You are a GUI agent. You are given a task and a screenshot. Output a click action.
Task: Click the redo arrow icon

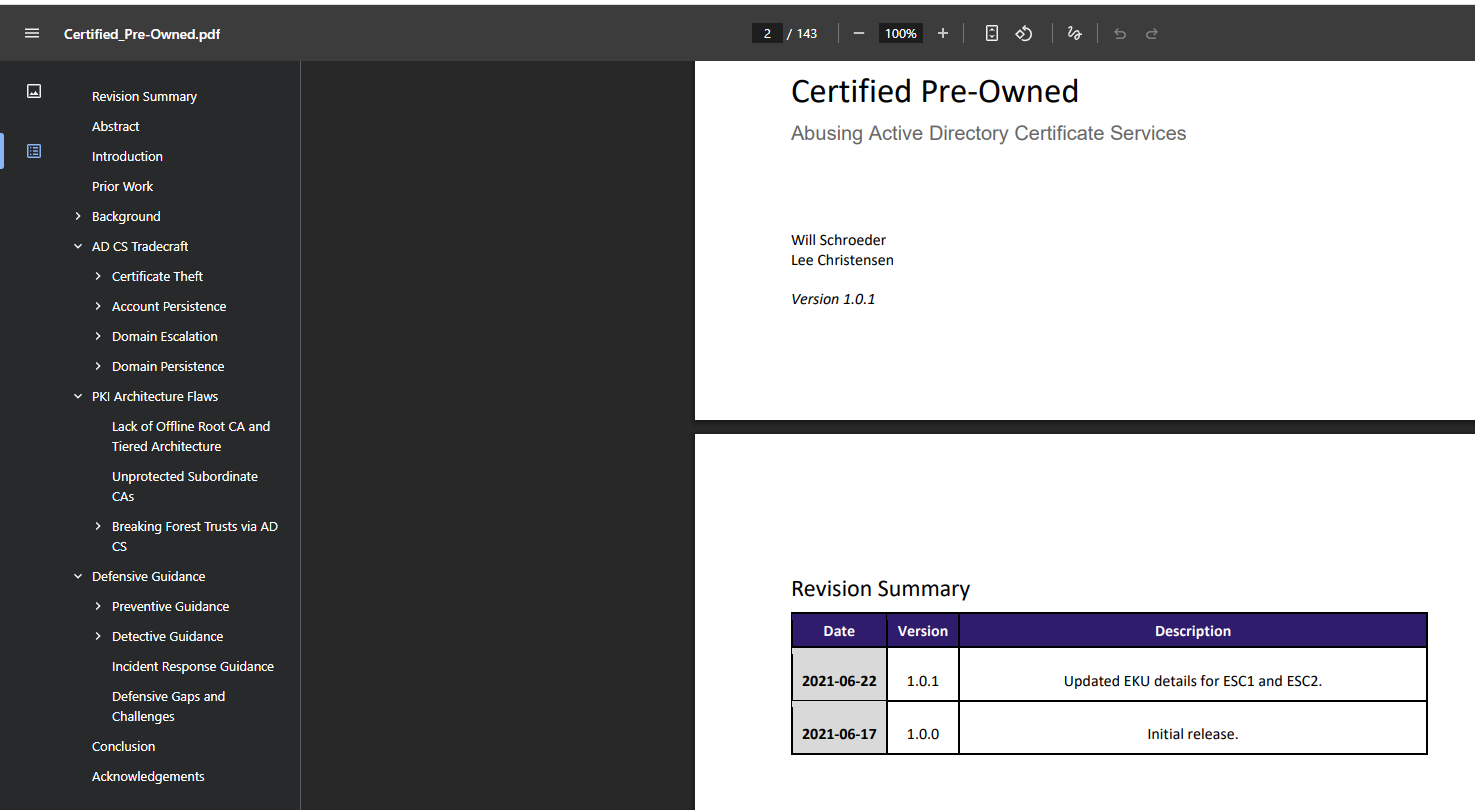1152,33
